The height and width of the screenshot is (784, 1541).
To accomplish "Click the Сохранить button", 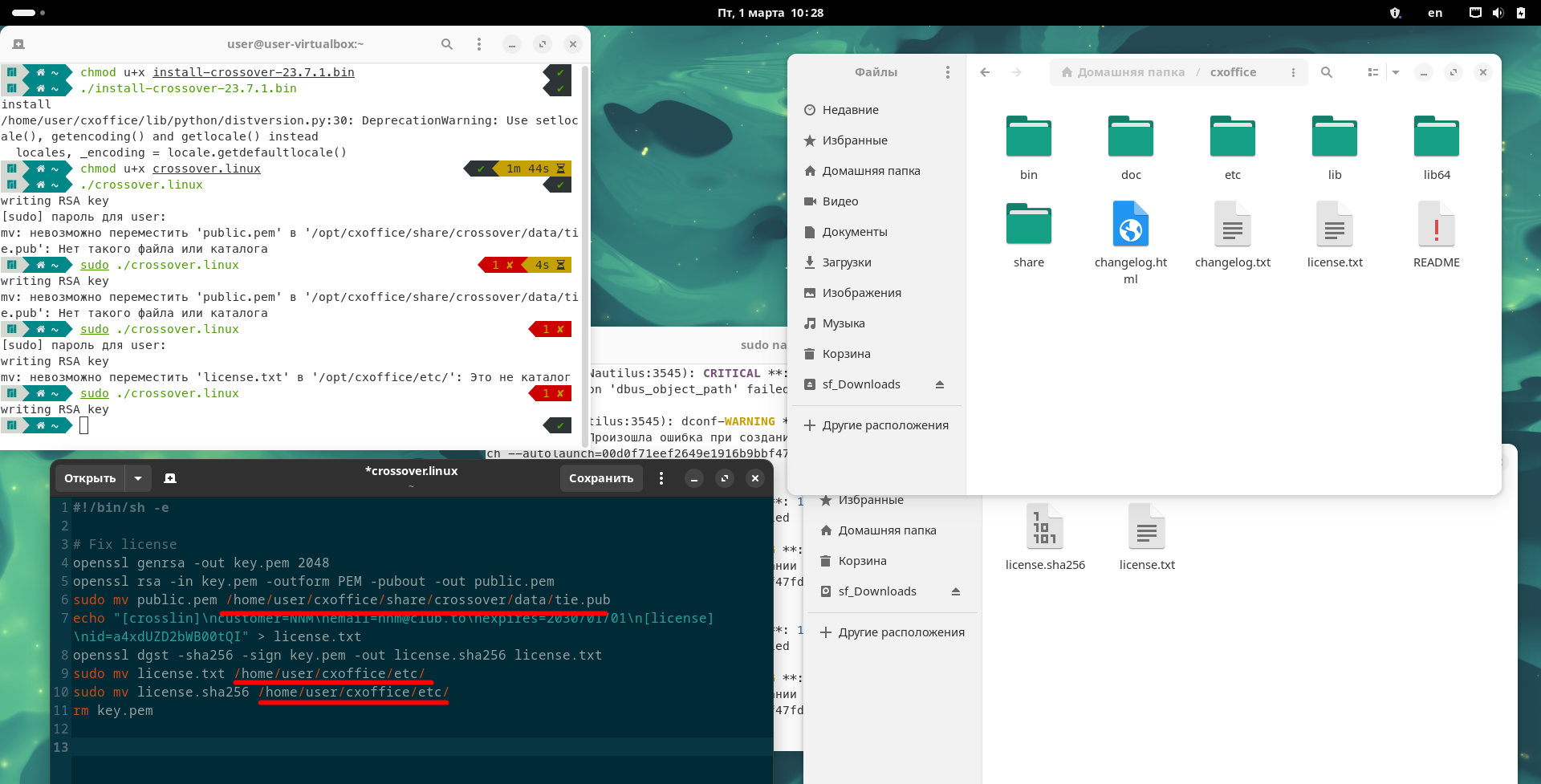I will pyautogui.click(x=601, y=478).
